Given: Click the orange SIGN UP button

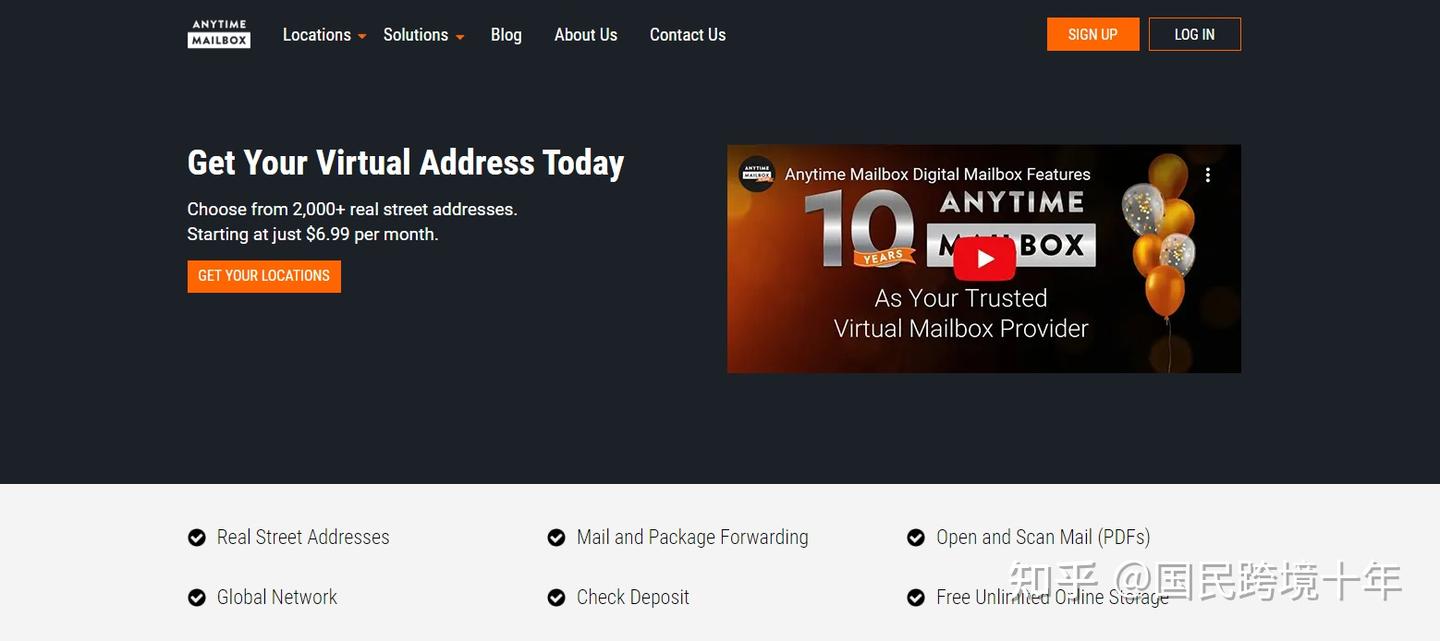Looking at the screenshot, I should click(1093, 34).
